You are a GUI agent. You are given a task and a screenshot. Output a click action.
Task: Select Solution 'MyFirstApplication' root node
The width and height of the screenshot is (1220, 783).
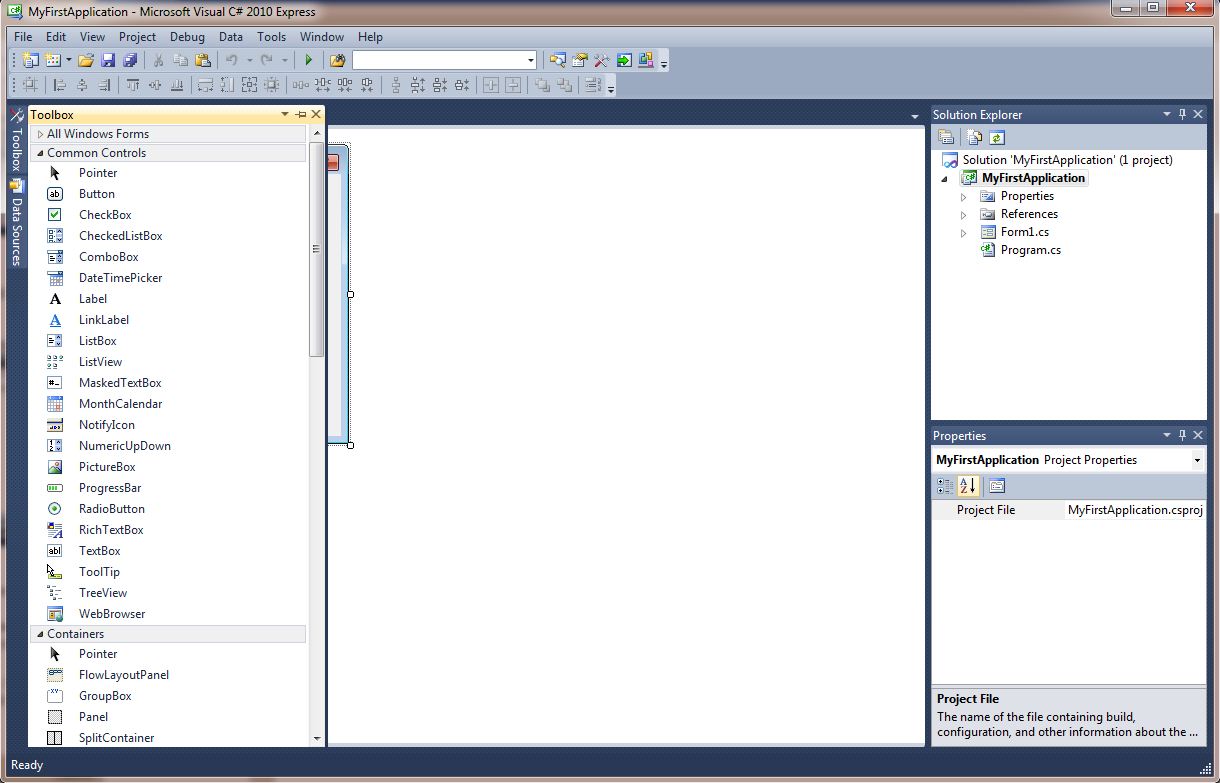tap(1067, 160)
